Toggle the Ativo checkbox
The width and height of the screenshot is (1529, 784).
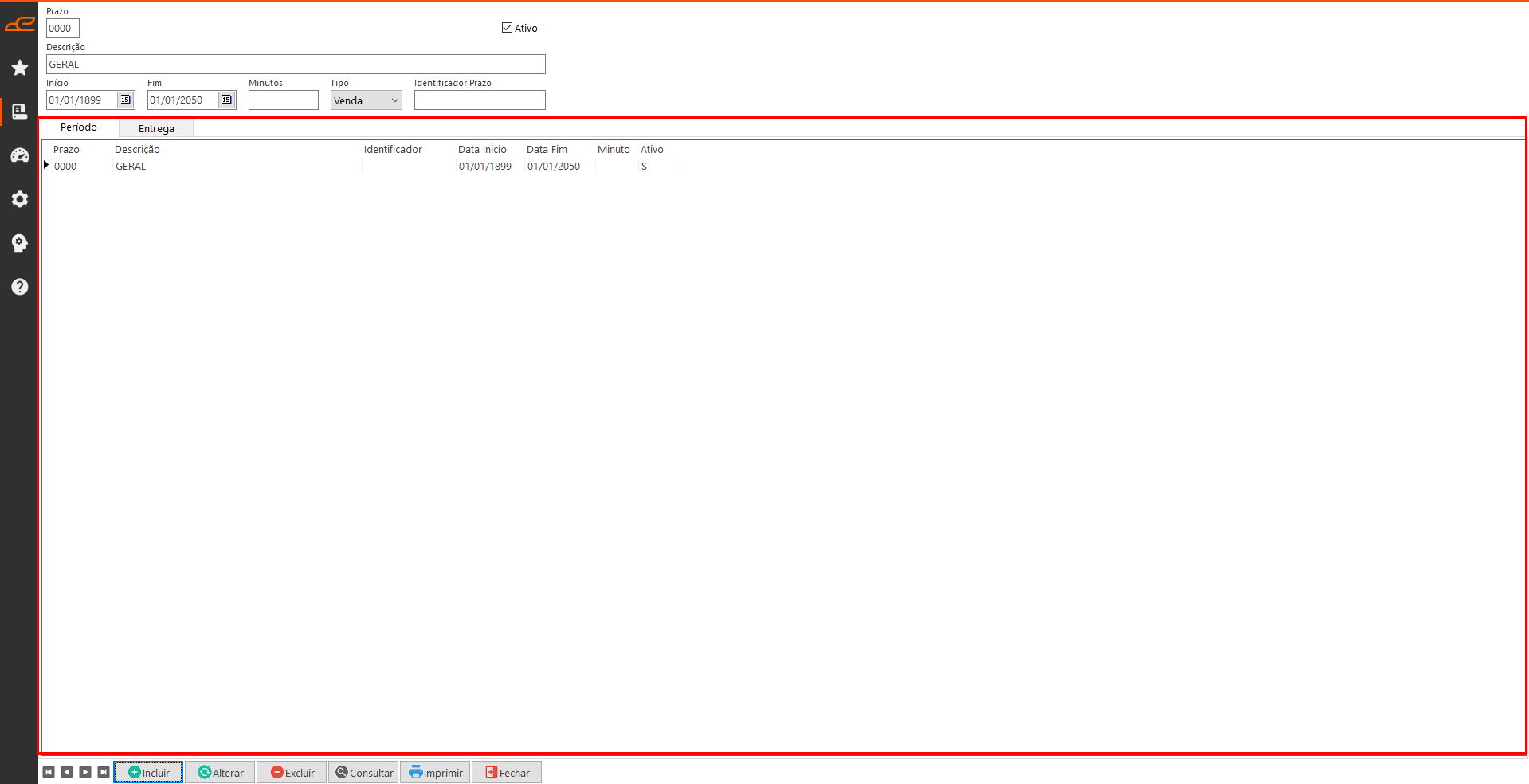pyautogui.click(x=507, y=28)
